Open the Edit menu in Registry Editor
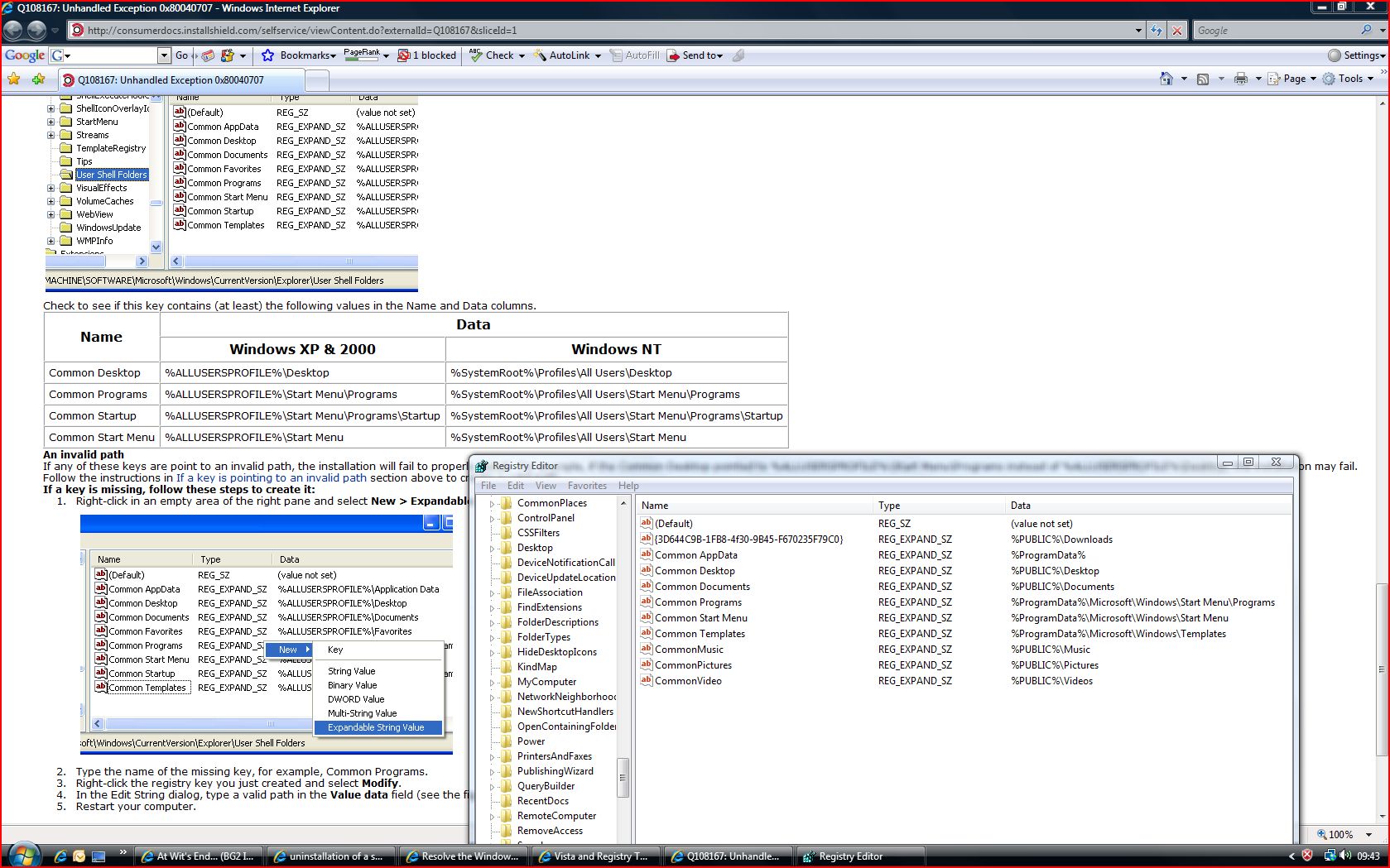Screen dimensions: 1390x868 point(516,486)
